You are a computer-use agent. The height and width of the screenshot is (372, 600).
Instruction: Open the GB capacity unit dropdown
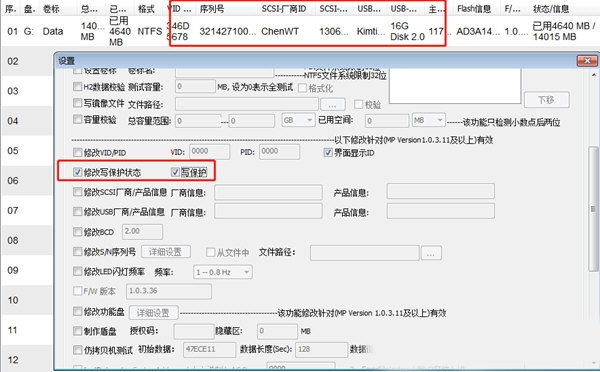(x=298, y=120)
